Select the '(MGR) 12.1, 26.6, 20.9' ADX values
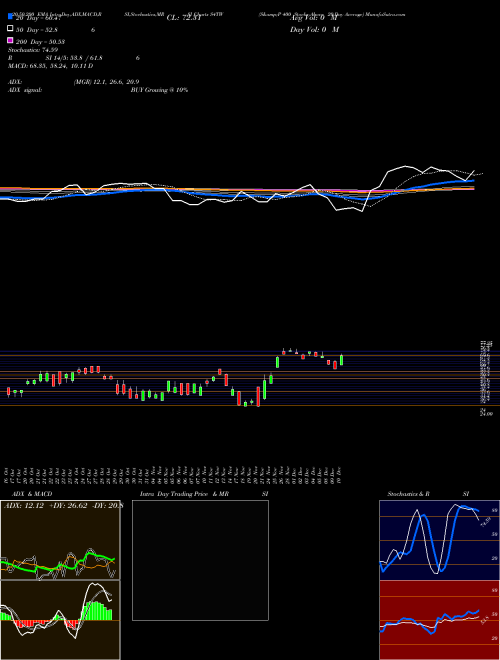Screen dimensions: 500x660 [106, 82]
